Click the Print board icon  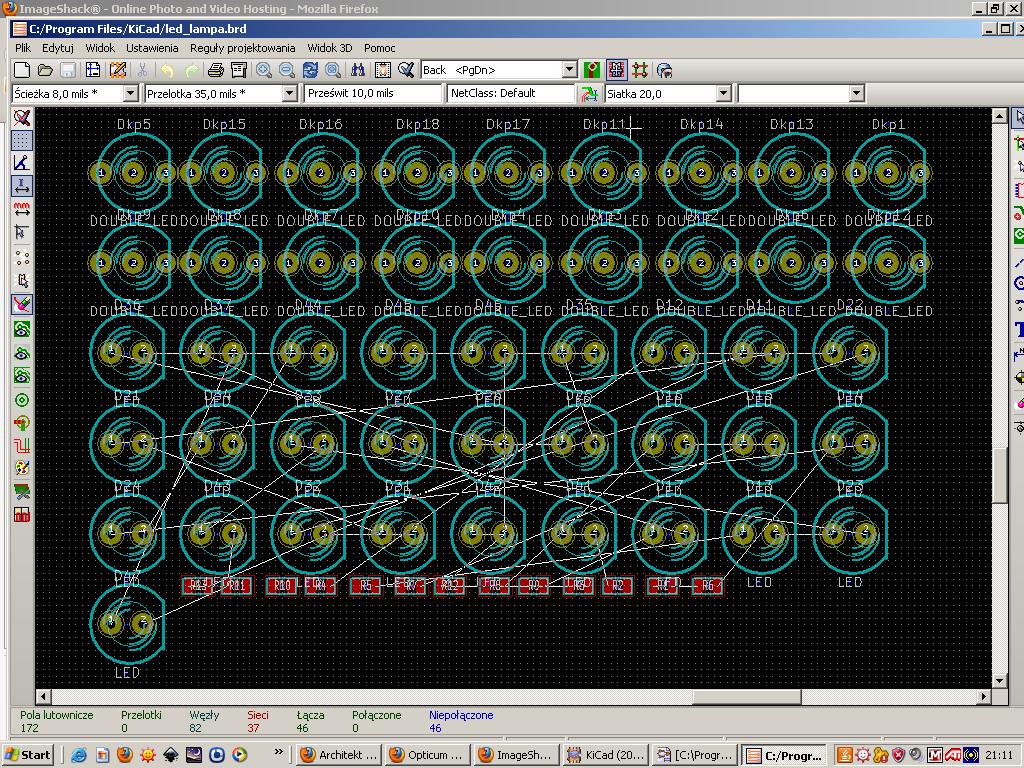click(x=215, y=70)
